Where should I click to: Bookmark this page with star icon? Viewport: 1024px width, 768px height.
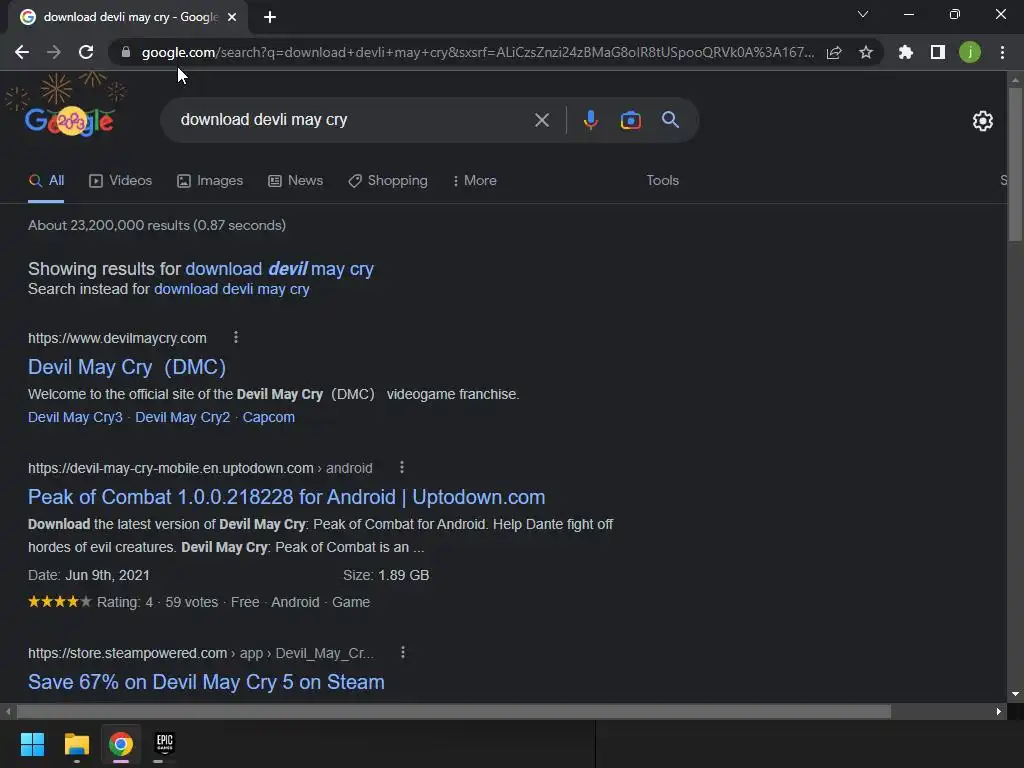click(866, 52)
